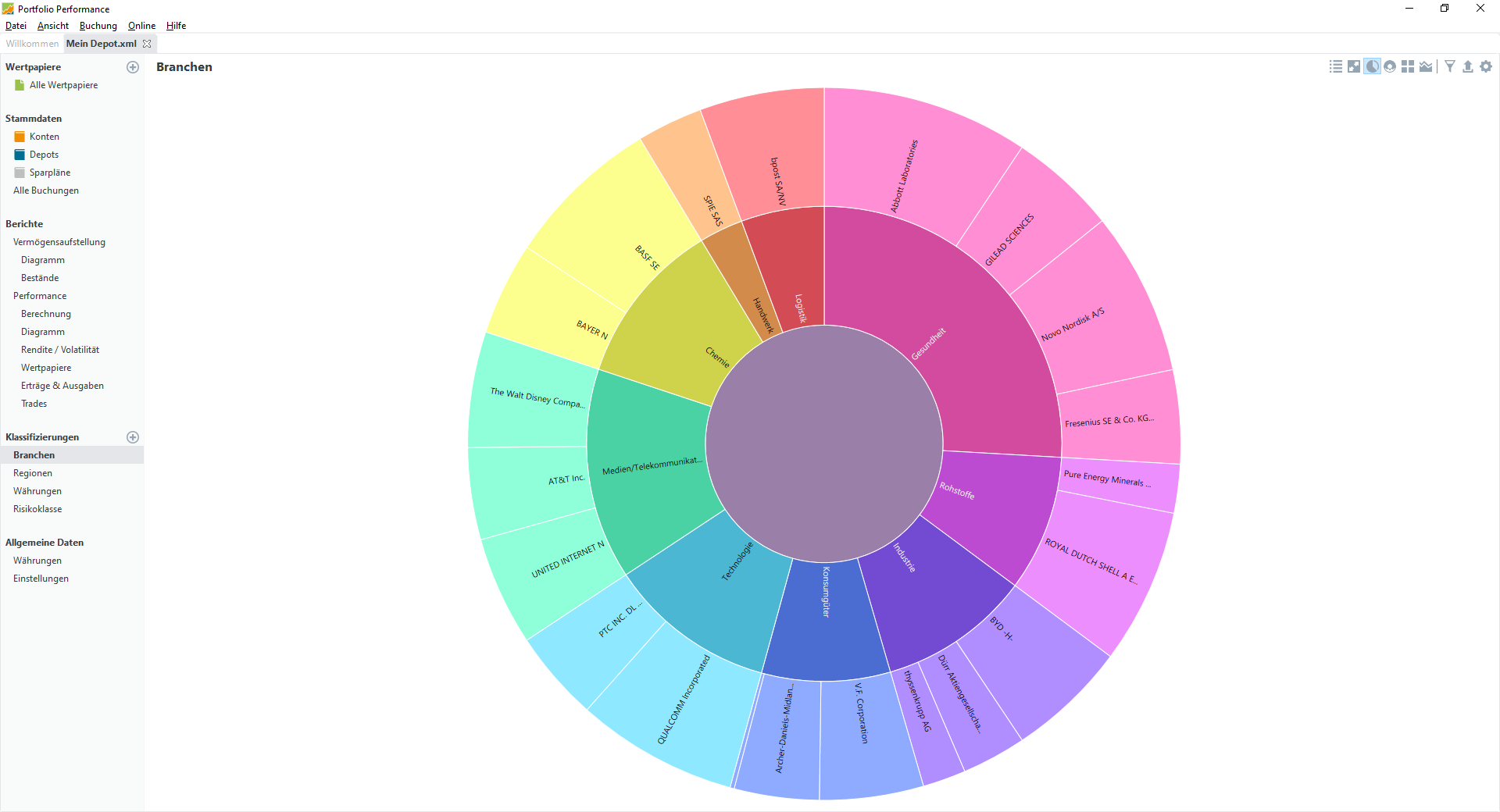Open the Ansicht menu
This screenshot has width=1500, height=812.
(53, 26)
